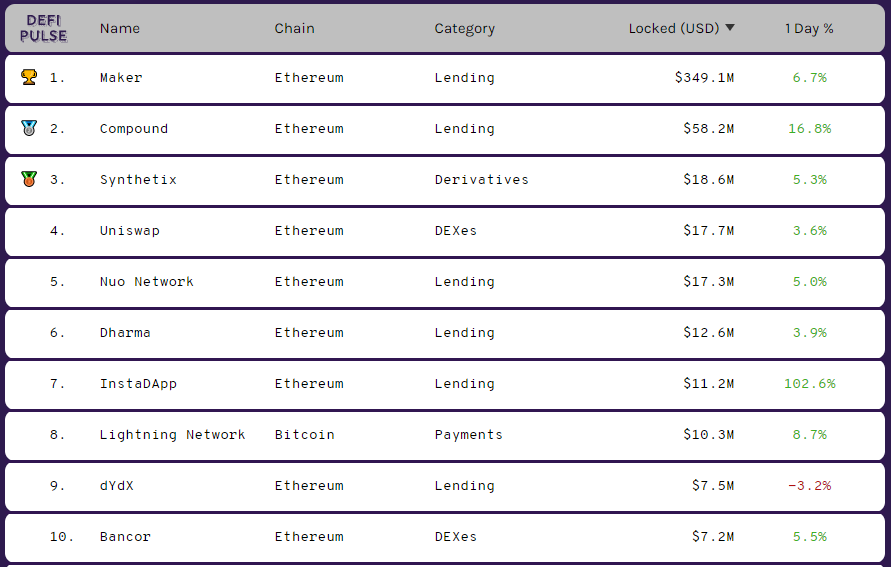Select the dYdX row
Viewport: 891px width, 567px height.
[x=445, y=487]
